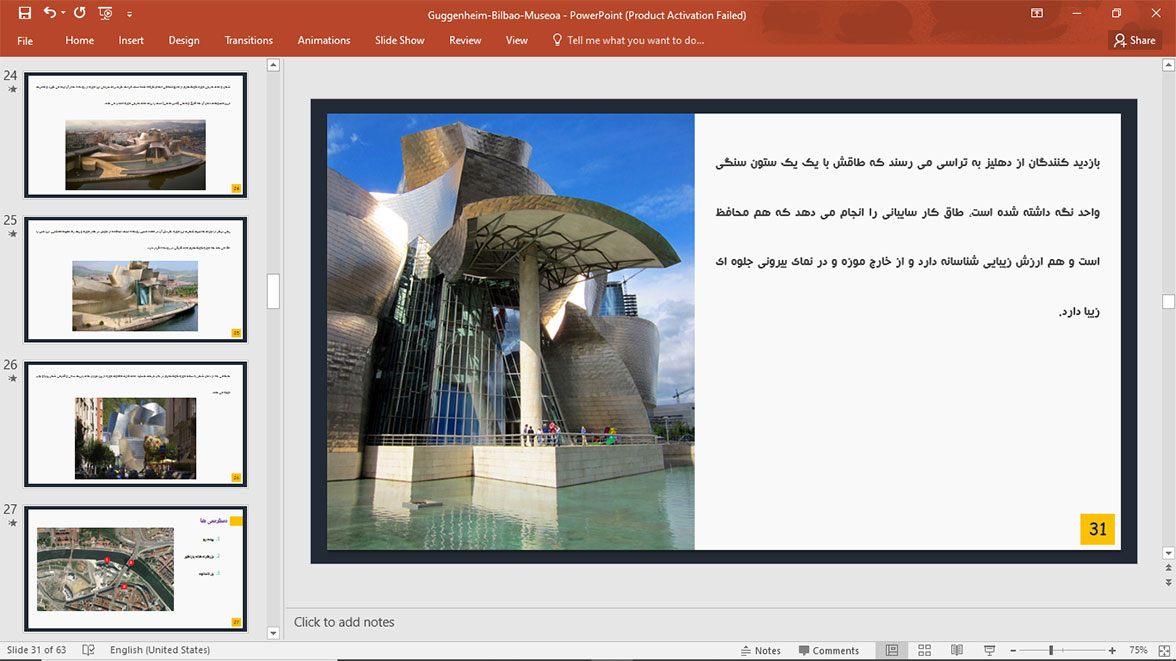Toggle the Comments pane from the status bar
The image size is (1176, 661).
pyautogui.click(x=829, y=650)
